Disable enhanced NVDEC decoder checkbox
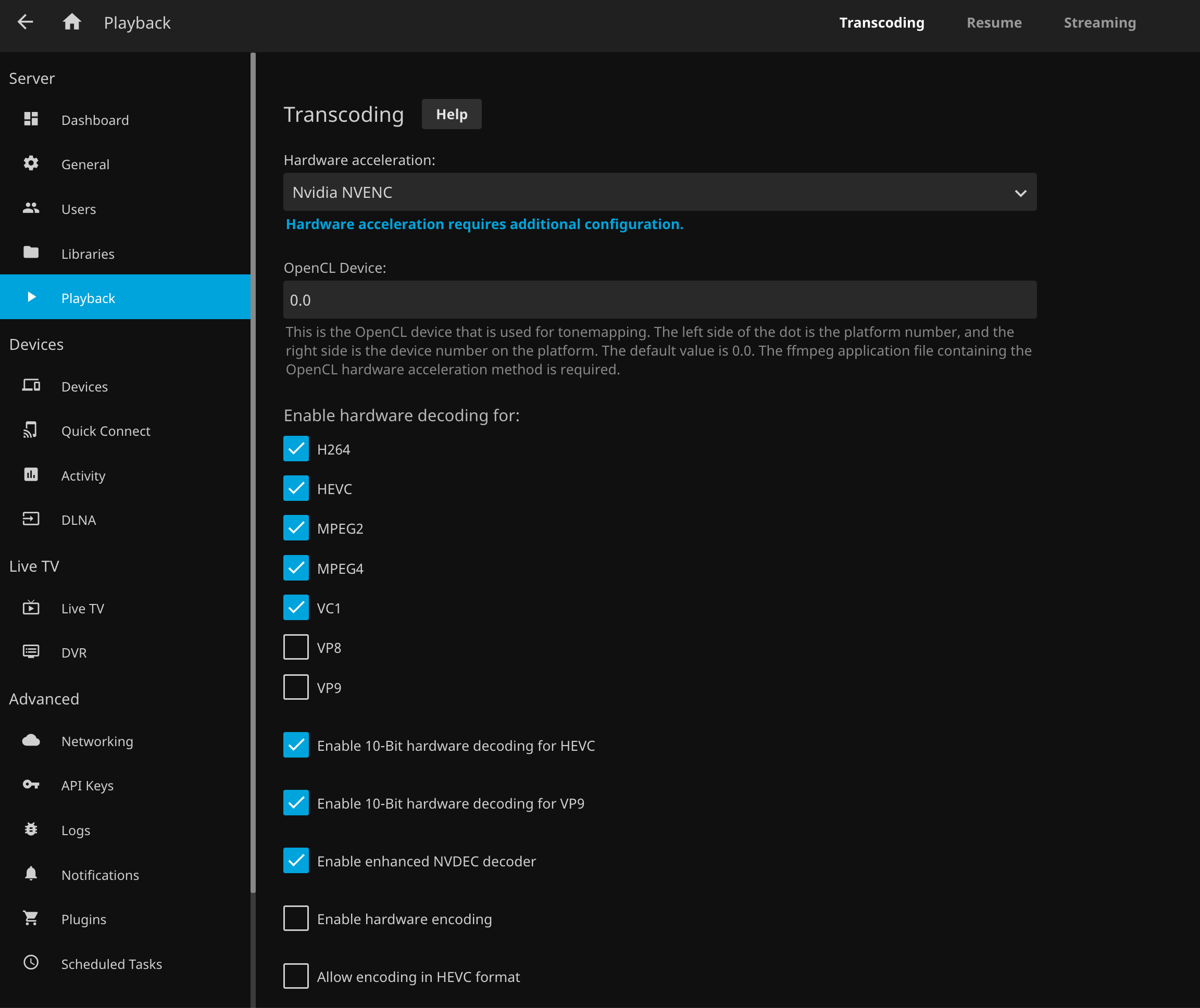 (295, 861)
